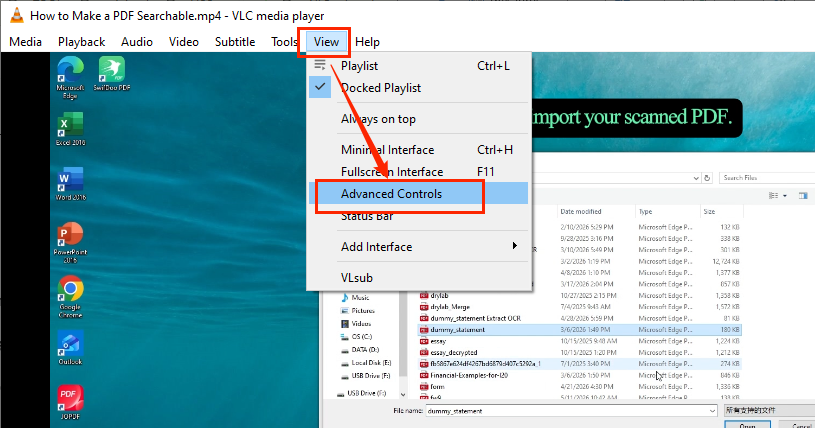Open VLsub from the View menu
The height and width of the screenshot is (428, 815).
pyautogui.click(x=419, y=278)
